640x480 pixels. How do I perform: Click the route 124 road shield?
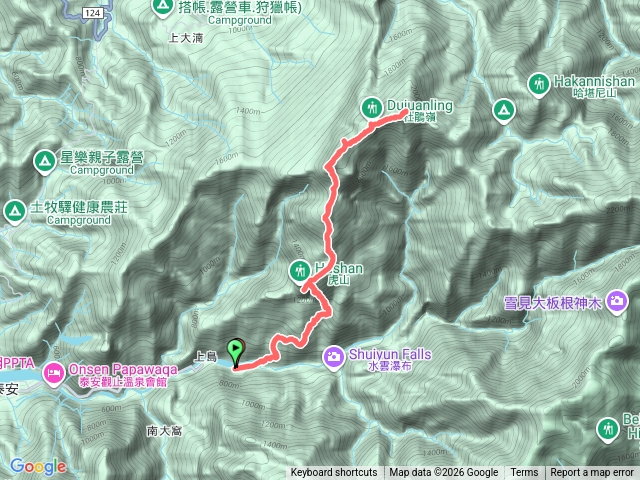tap(93, 13)
